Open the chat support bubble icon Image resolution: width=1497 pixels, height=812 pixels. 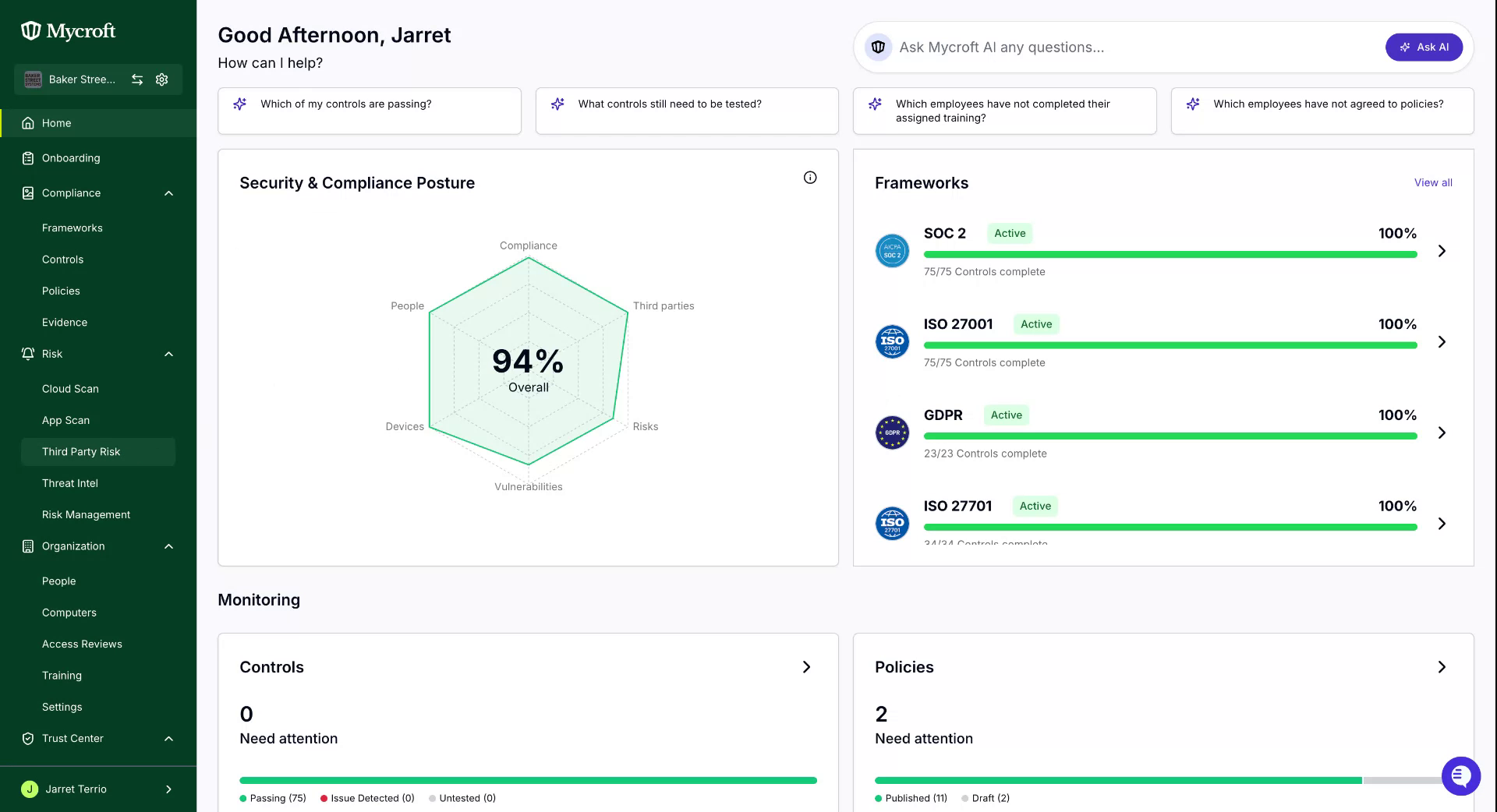pos(1460,776)
